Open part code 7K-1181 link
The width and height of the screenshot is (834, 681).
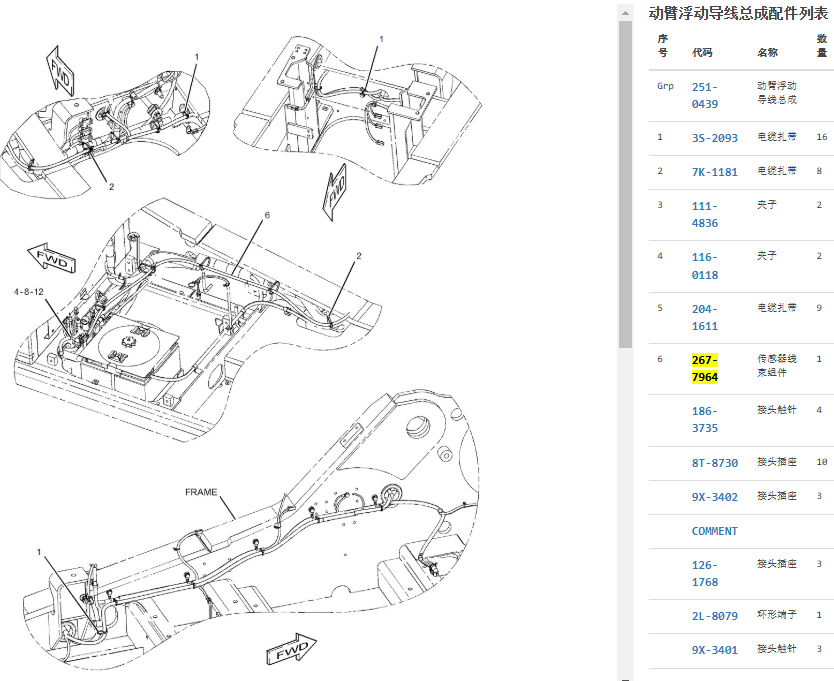(x=715, y=172)
